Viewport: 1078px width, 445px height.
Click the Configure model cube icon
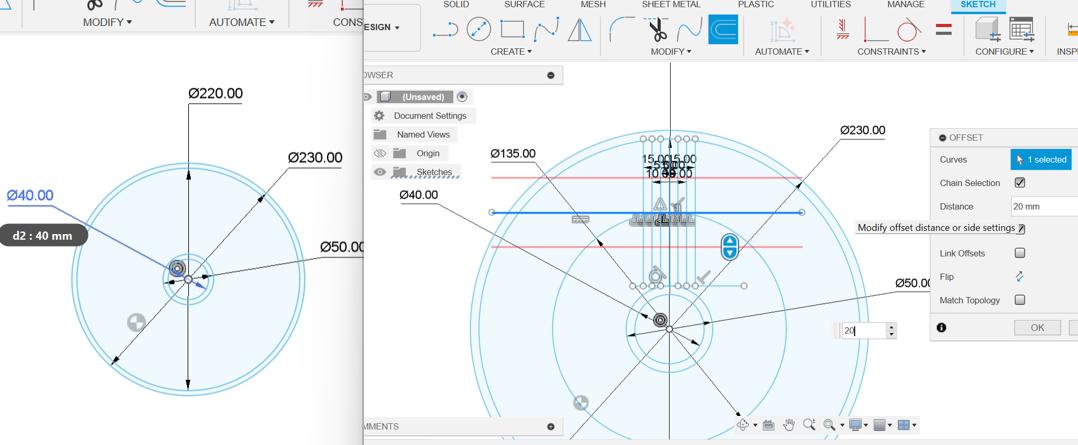(x=987, y=30)
